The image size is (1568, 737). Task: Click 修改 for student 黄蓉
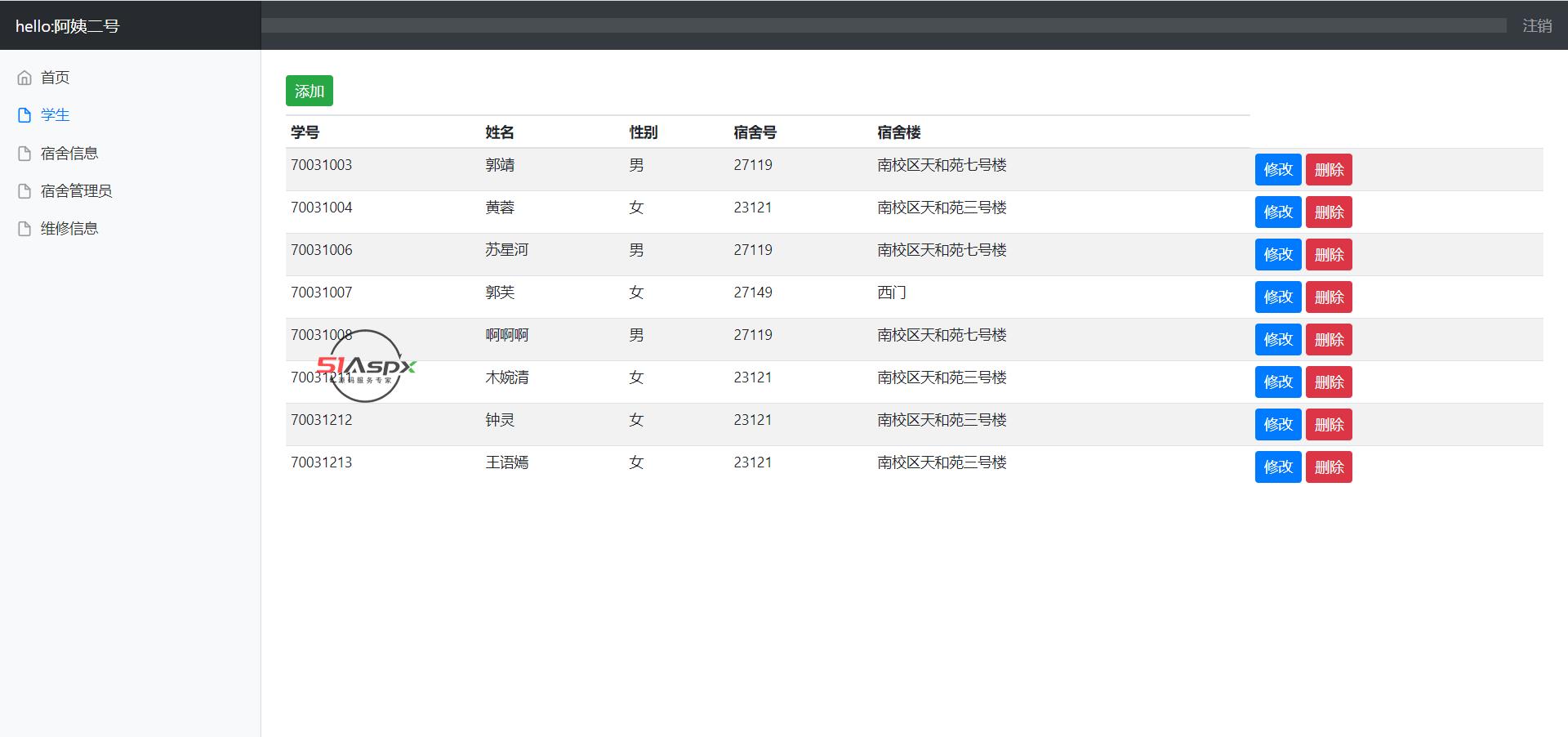click(1277, 212)
